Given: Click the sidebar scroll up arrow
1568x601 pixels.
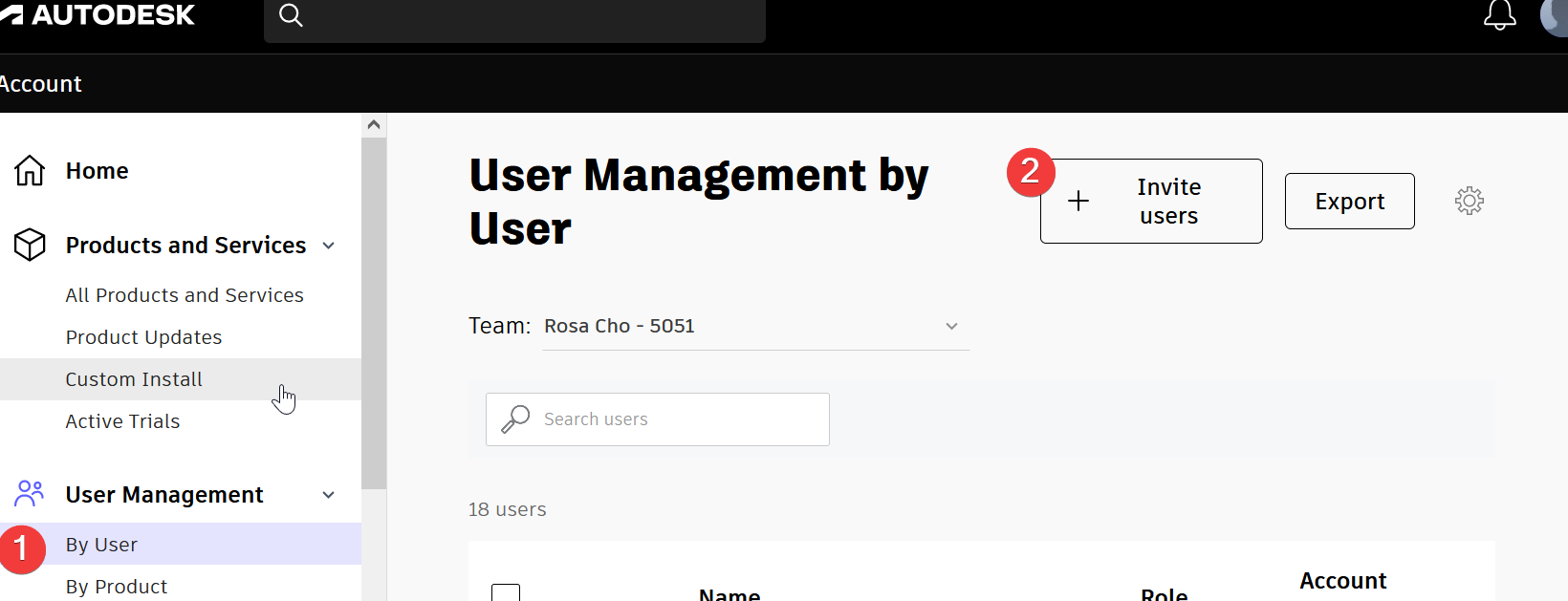Looking at the screenshot, I should click(374, 124).
